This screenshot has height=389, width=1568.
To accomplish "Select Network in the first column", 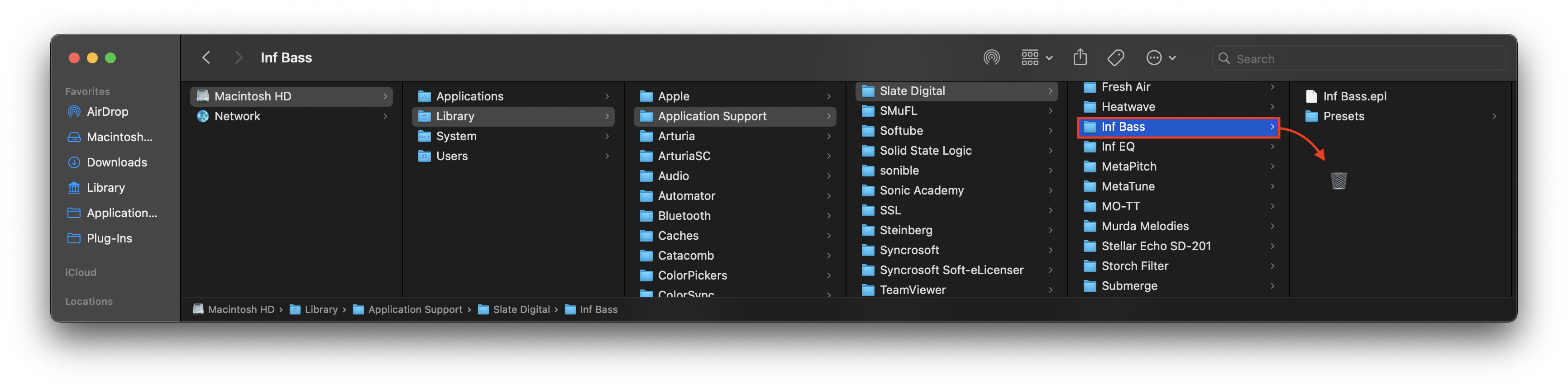I will tap(291, 116).
